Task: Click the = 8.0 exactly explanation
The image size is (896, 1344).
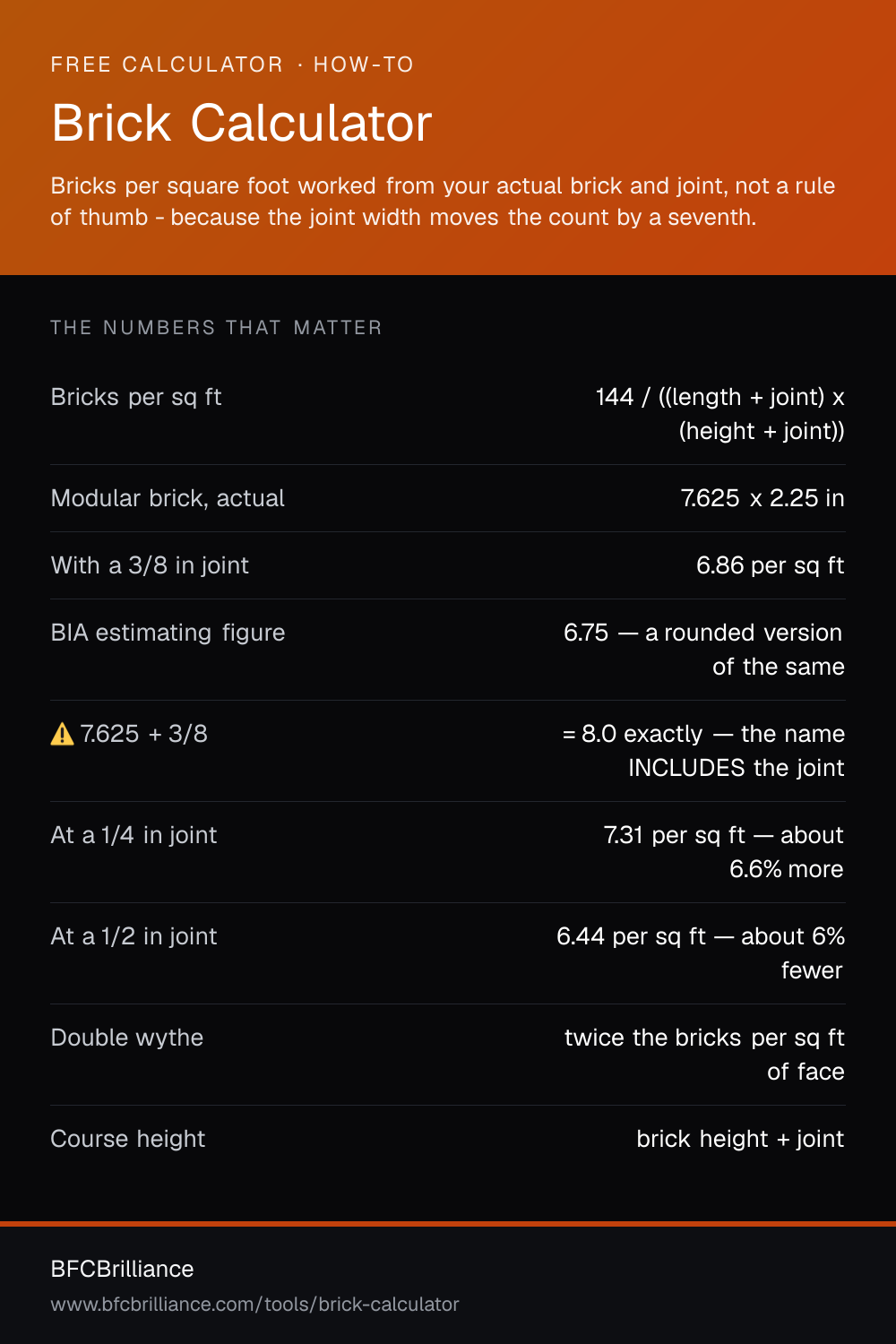Action: 703,751
